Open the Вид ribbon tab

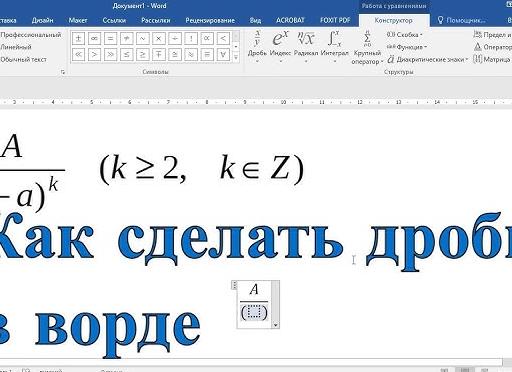pyautogui.click(x=255, y=20)
